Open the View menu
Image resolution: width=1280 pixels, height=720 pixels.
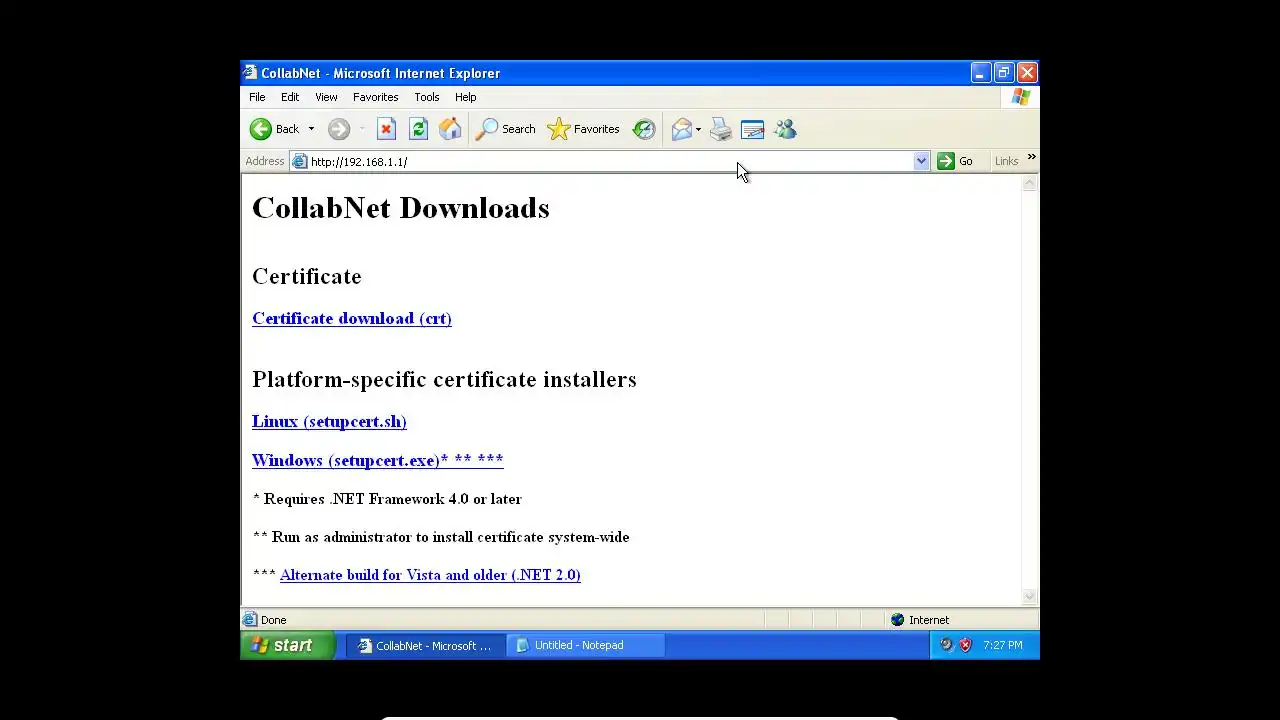pos(326,97)
